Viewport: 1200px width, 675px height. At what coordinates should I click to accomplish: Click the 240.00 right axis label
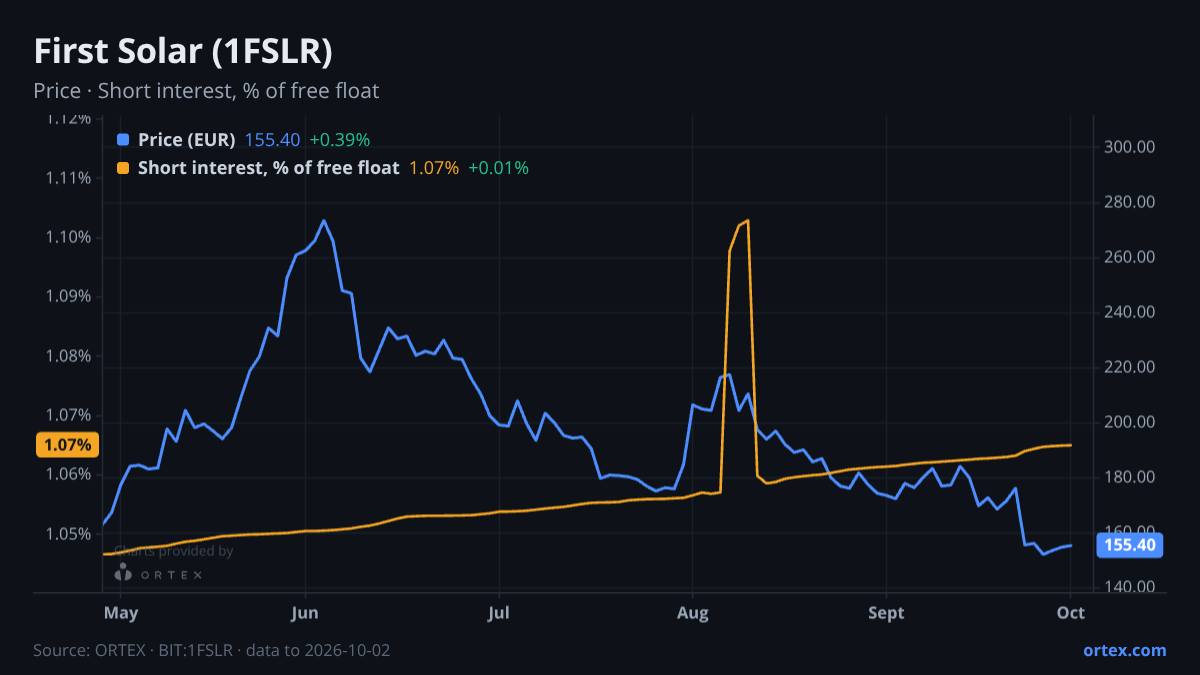tap(1132, 312)
